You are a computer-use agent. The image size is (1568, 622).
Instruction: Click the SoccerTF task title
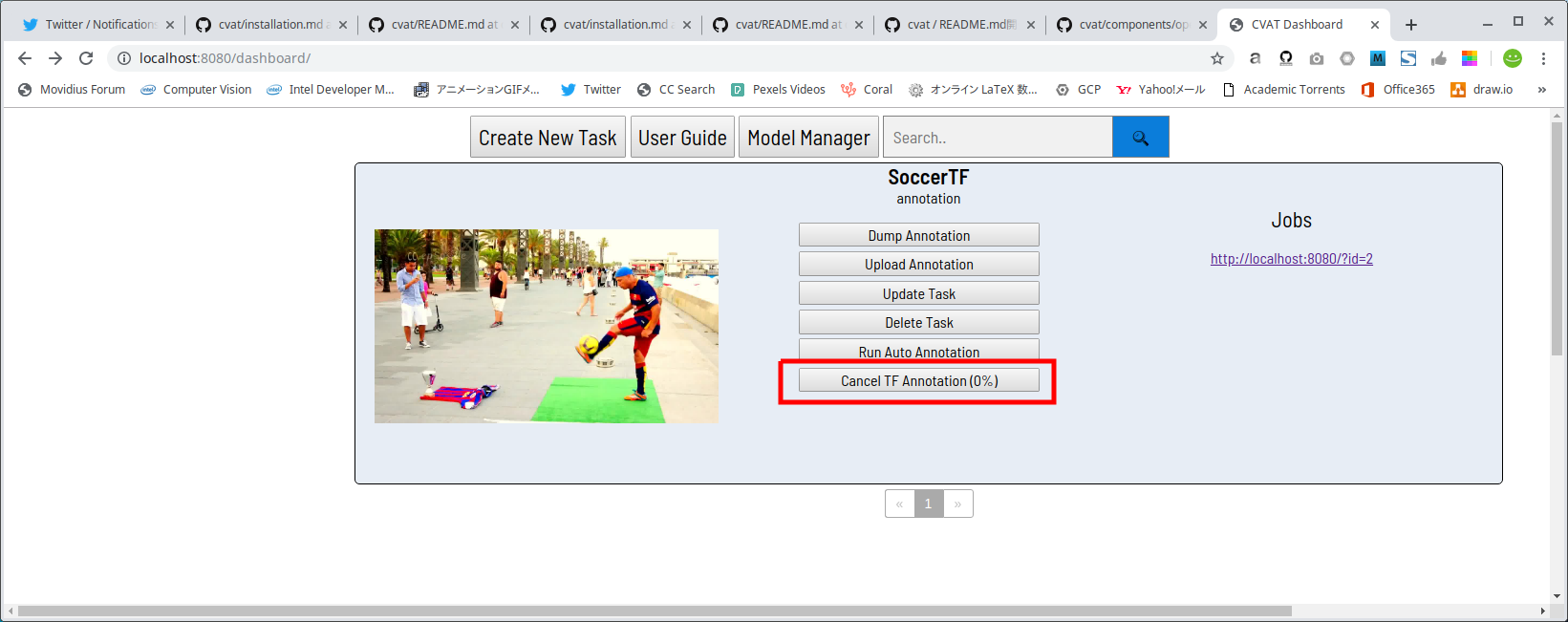pyautogui.click(x=928, y=178)
